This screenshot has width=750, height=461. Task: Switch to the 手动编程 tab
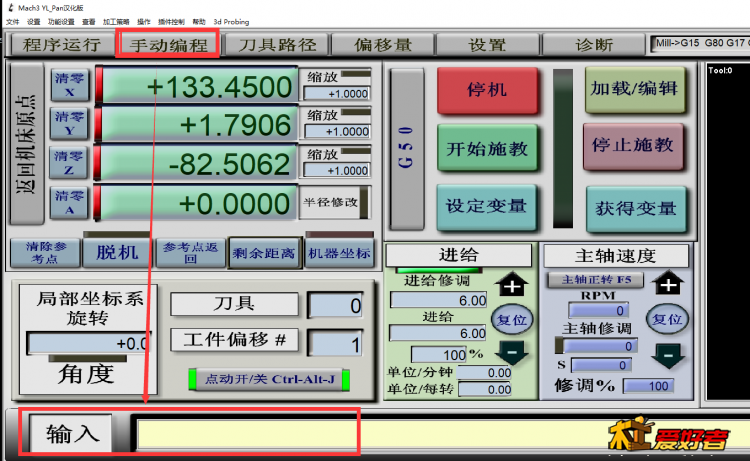pyautogui.click(x=168, y=45)
